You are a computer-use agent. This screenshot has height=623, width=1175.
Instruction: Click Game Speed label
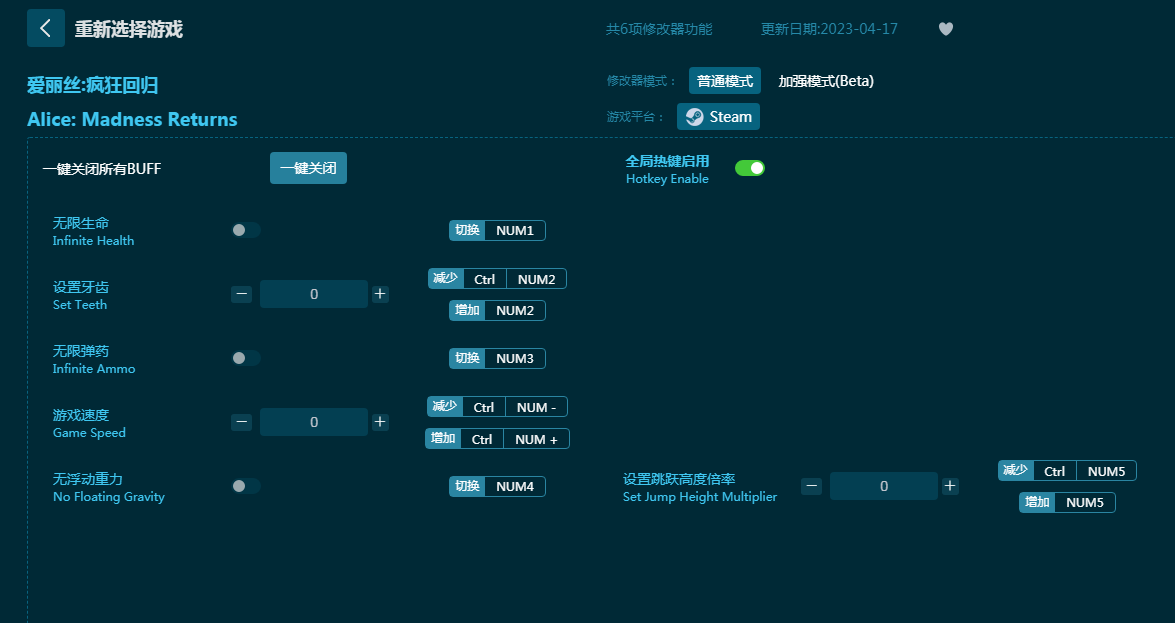(x=89, y=433)
